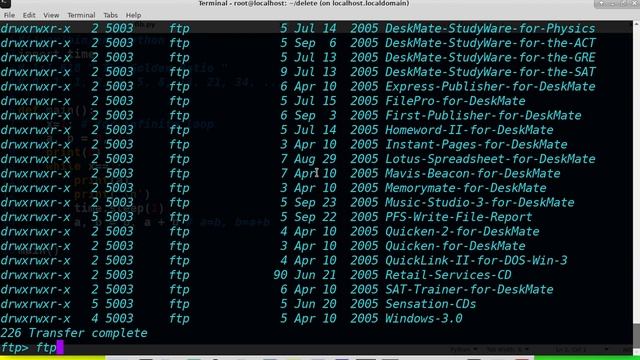The image size is (640, 360).
Task: Select Lotus-Spreadsheet-for-DeskMate directory name
Action: [x=490, y=159]
